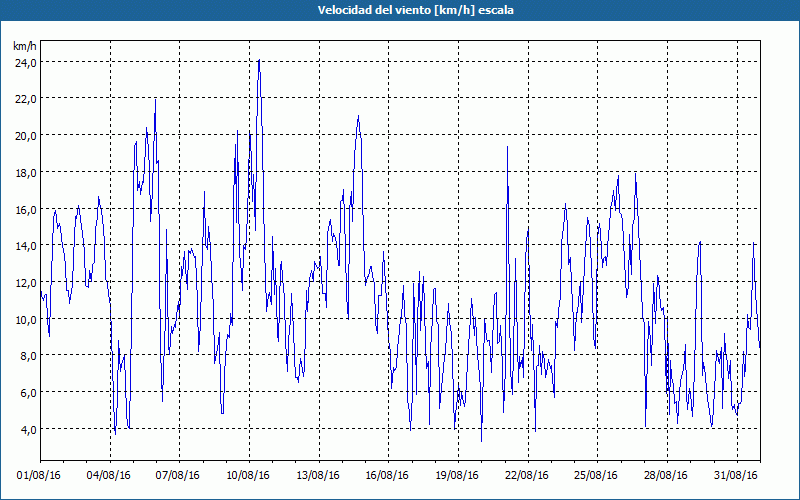
Task: Click the '22/08/16' date label
Action: [527, 476]
